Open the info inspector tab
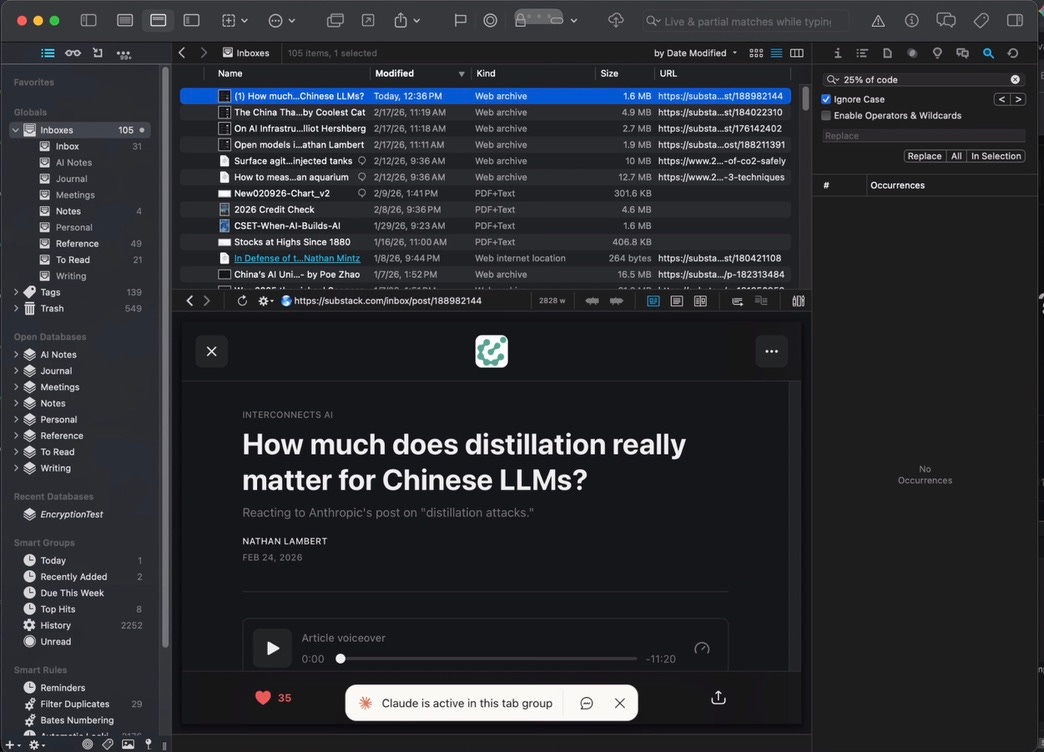The image size is (1044, 752). click(837, 53)
